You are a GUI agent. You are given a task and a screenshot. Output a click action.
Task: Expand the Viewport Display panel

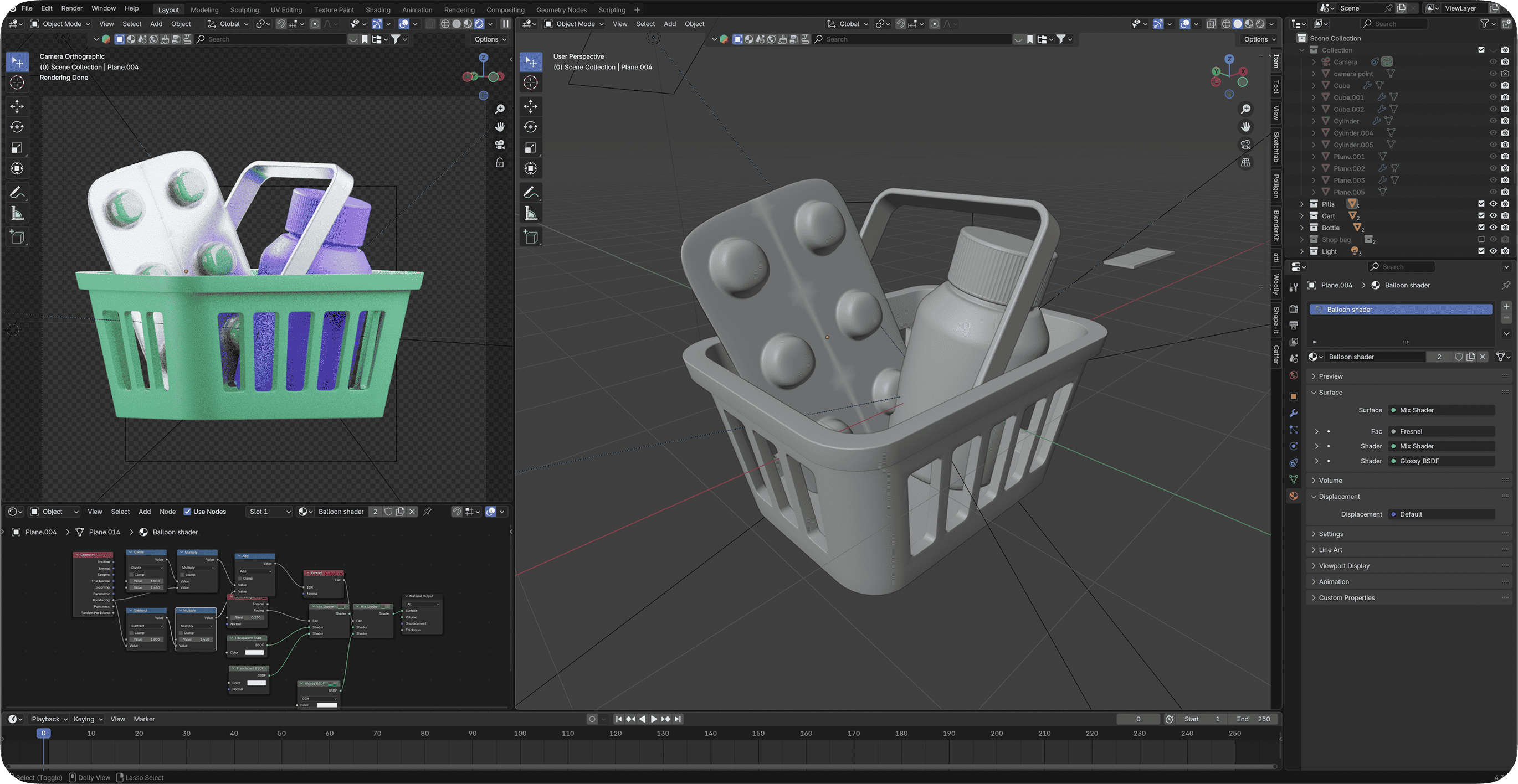[1343, 565]
